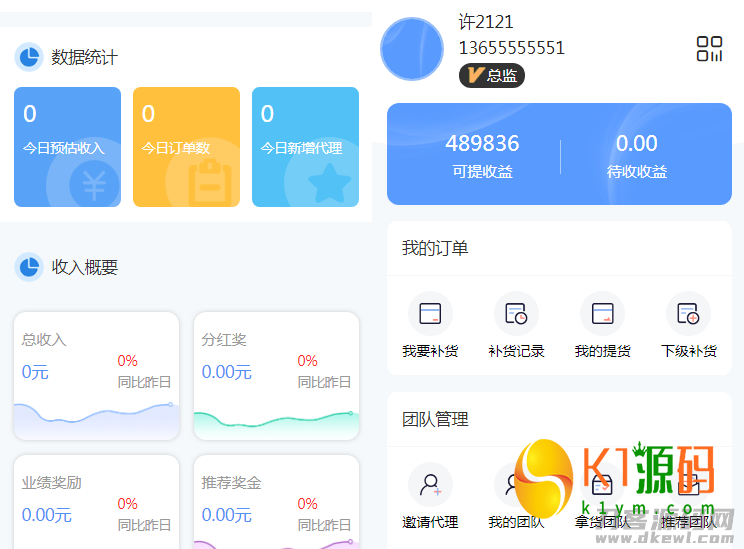Open the 今日订单数 card
The image size is (744, 549).
[186, 147]
